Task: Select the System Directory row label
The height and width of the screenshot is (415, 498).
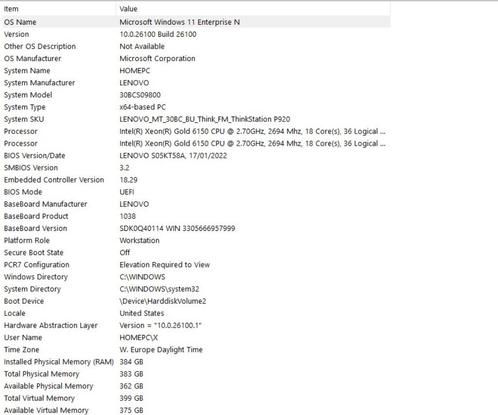Action: pos(32,289)
